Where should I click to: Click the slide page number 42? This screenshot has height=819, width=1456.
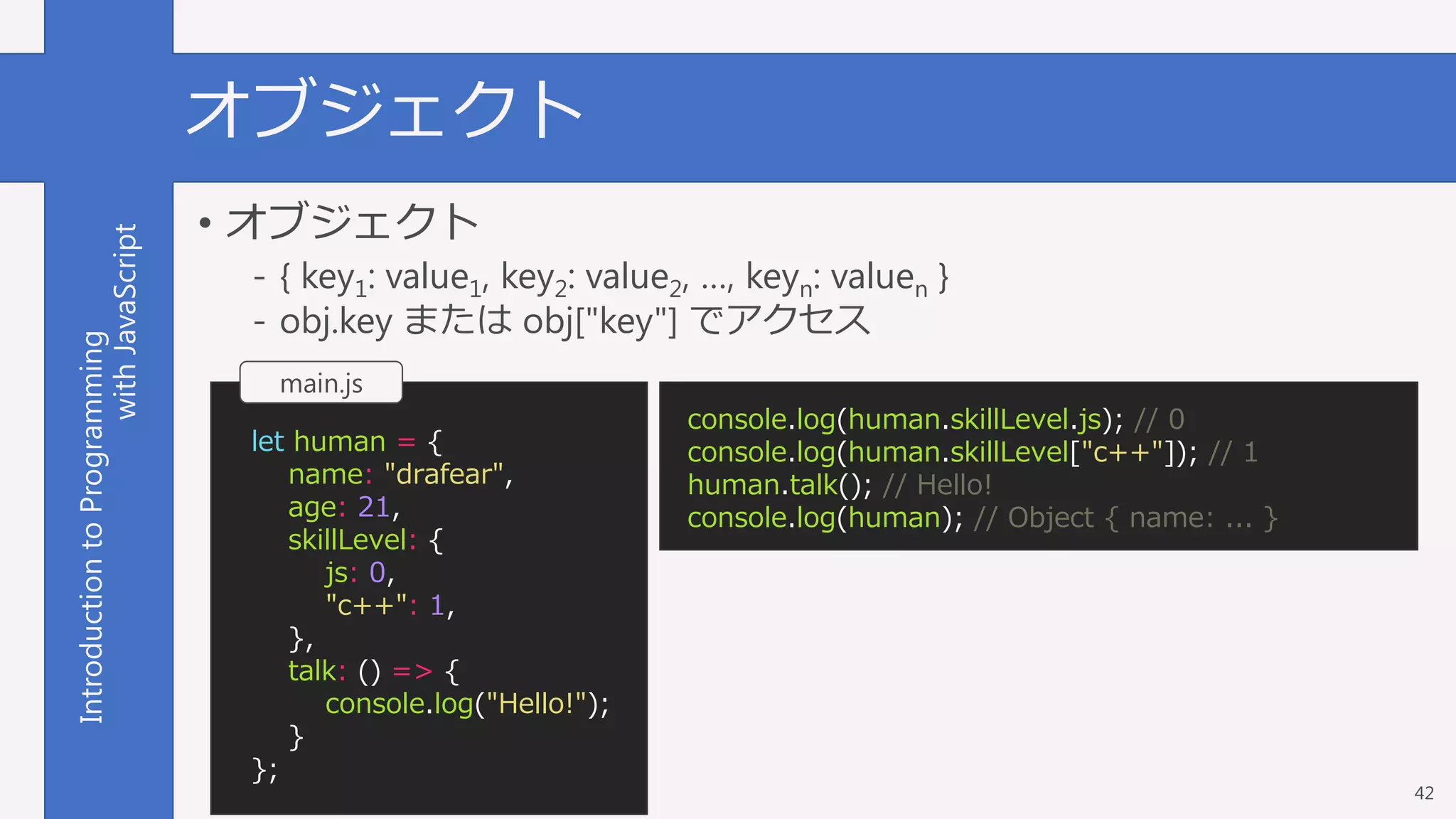[1424, 793]
